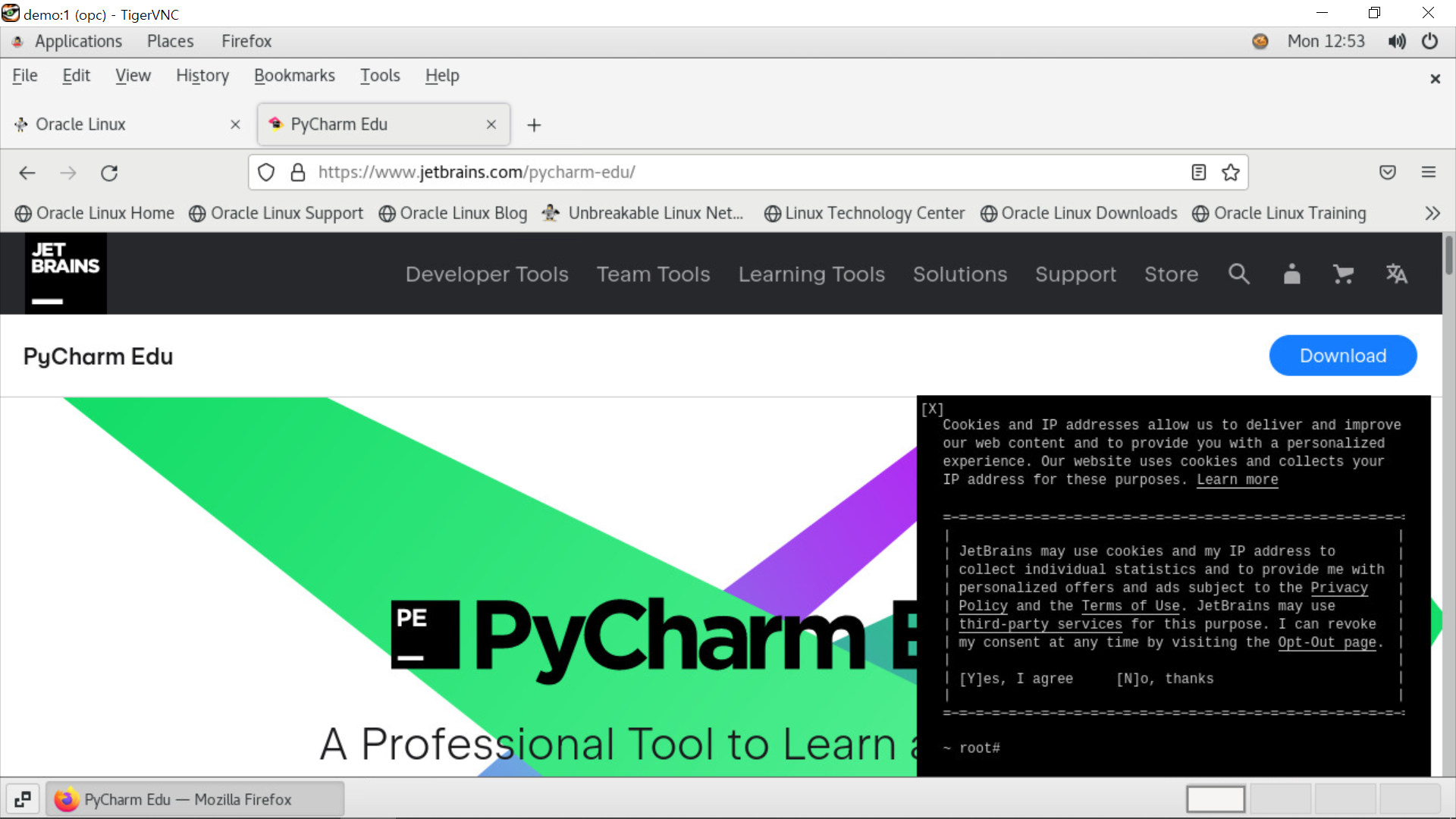Click the show desktop icon in bottom panel
This screenshot has width=1456, height=819.
[22, 799]
